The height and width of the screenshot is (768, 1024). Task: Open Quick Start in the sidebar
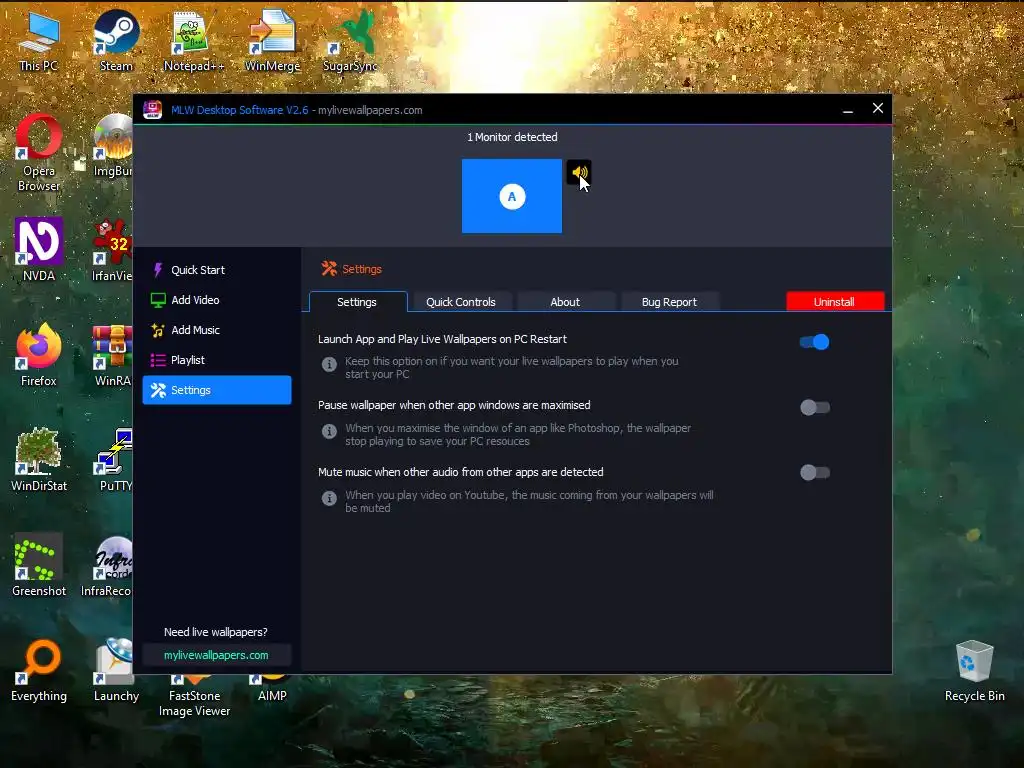point(217,270)
